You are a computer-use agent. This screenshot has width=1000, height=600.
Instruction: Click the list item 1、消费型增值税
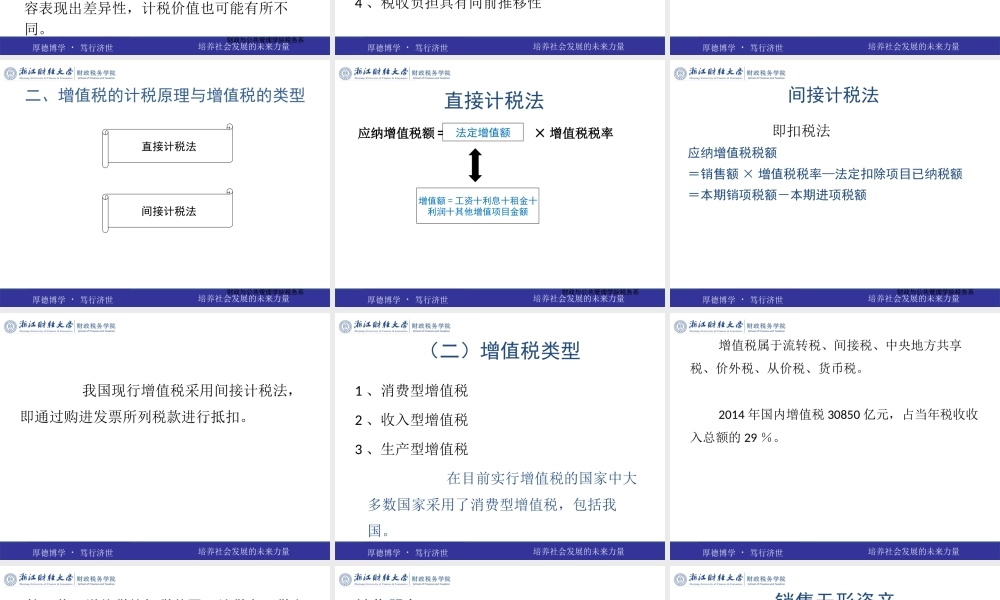point(410,391)
